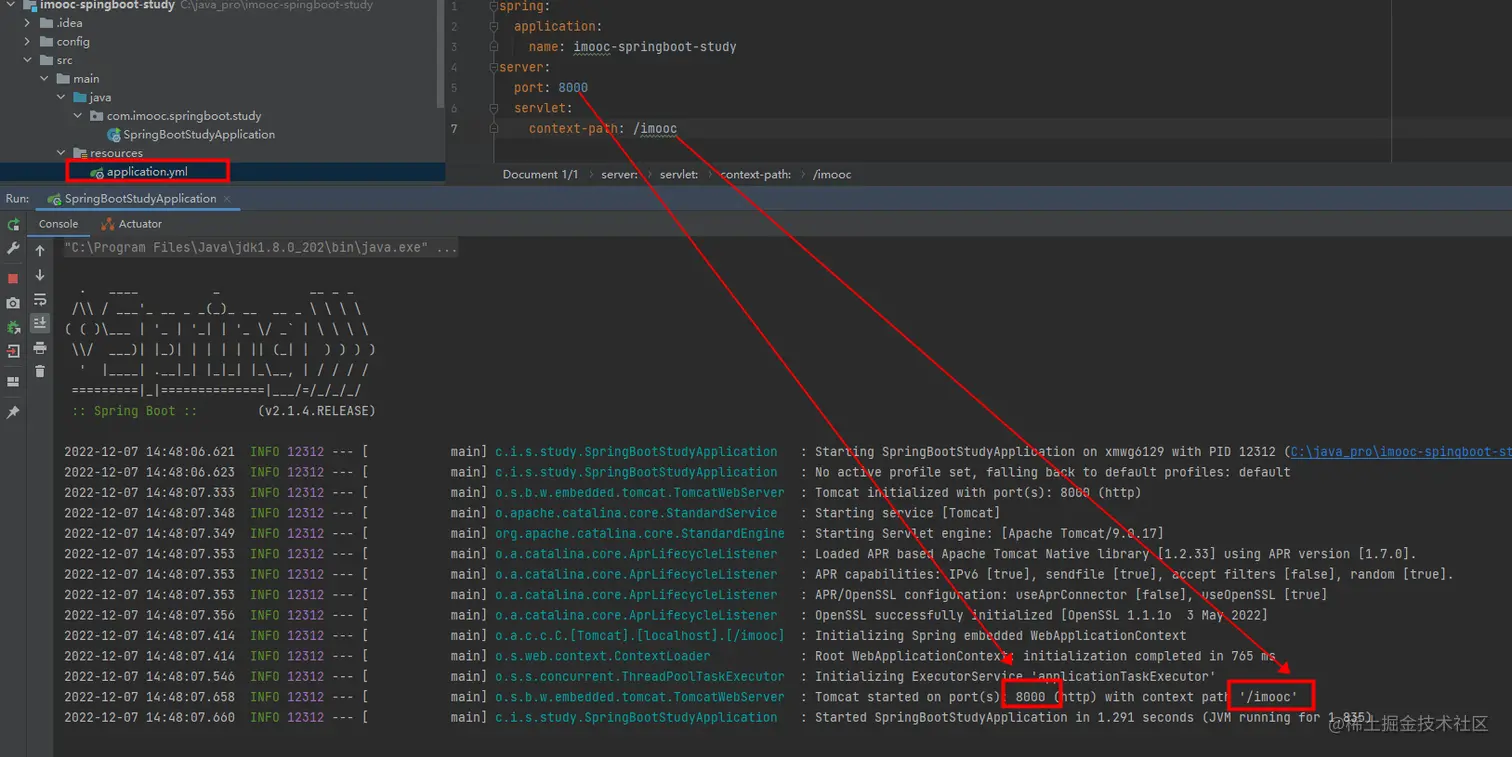Click 'Document 1/1' in the breadcrumb bar

(540, 174)
